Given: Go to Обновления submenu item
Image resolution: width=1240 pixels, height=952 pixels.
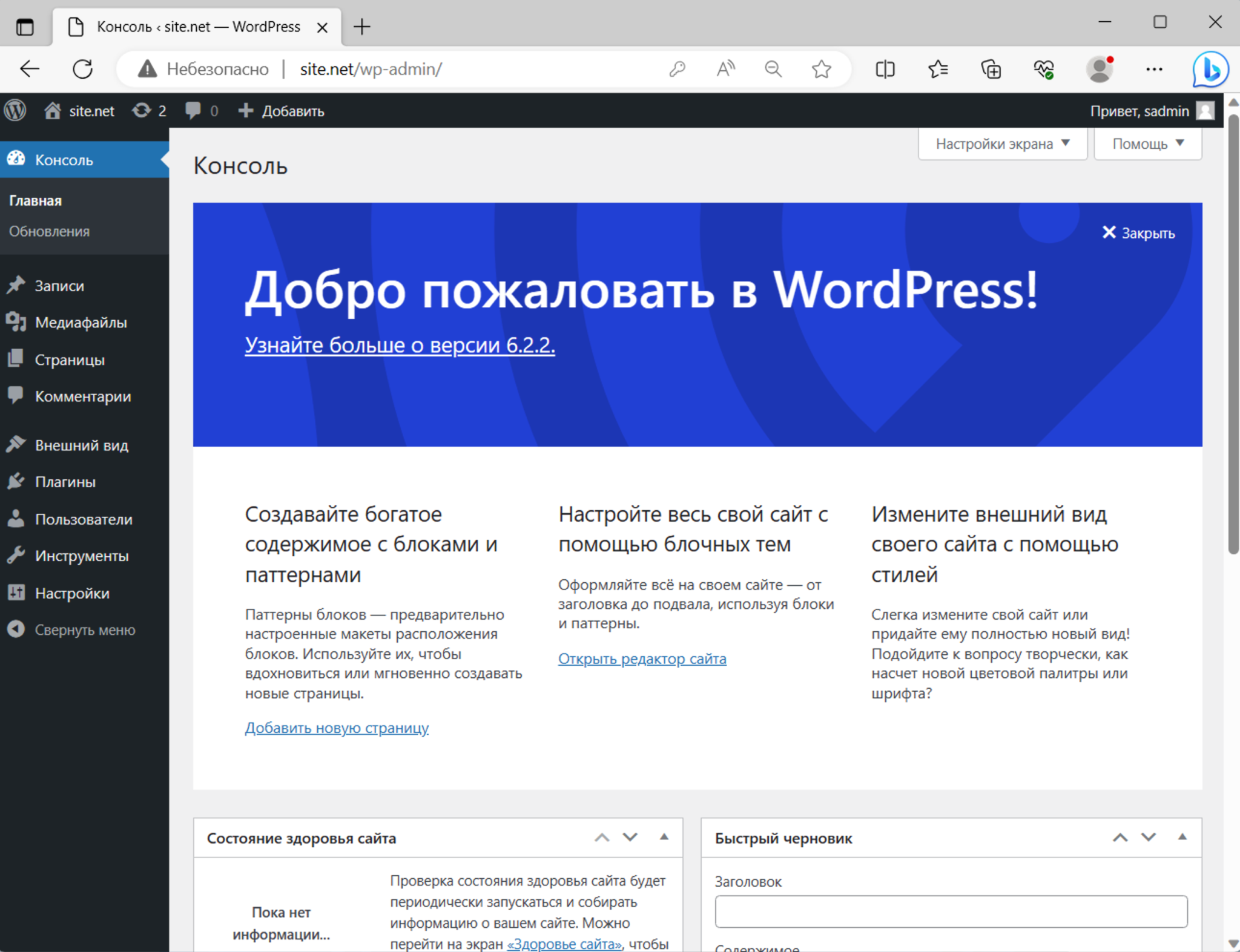Looking at the screenshot, I should 49,232.
